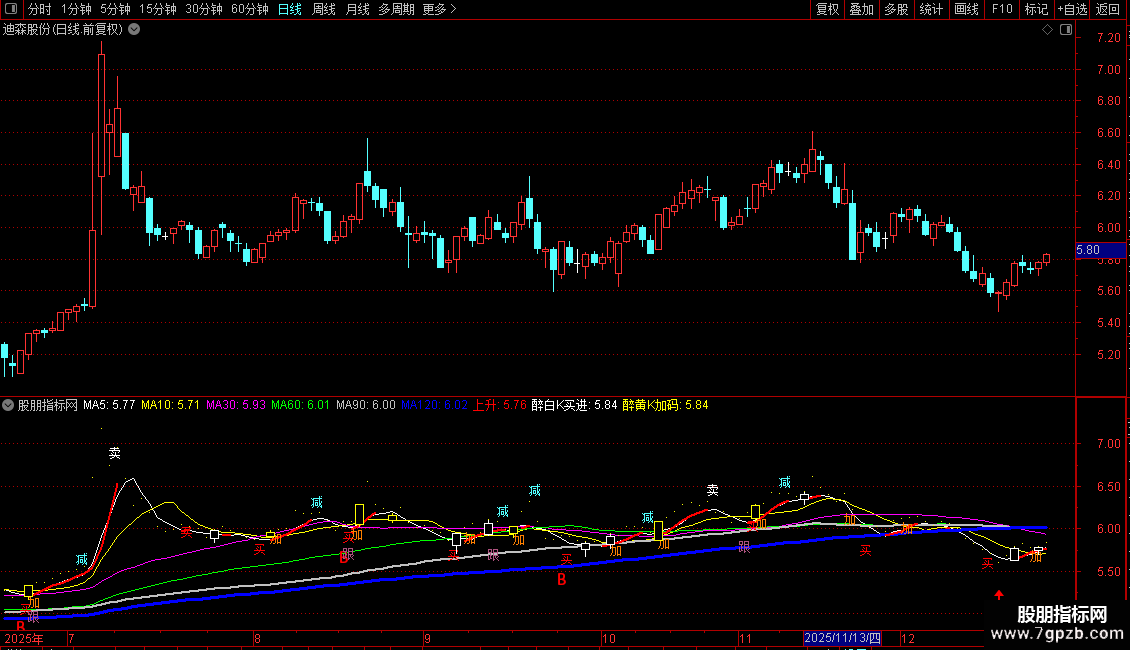This screenshot has height=650, width=1130.
Task: Open the 股朋指标网 indicator dropdown arrow
Action: tap(8, 405)
